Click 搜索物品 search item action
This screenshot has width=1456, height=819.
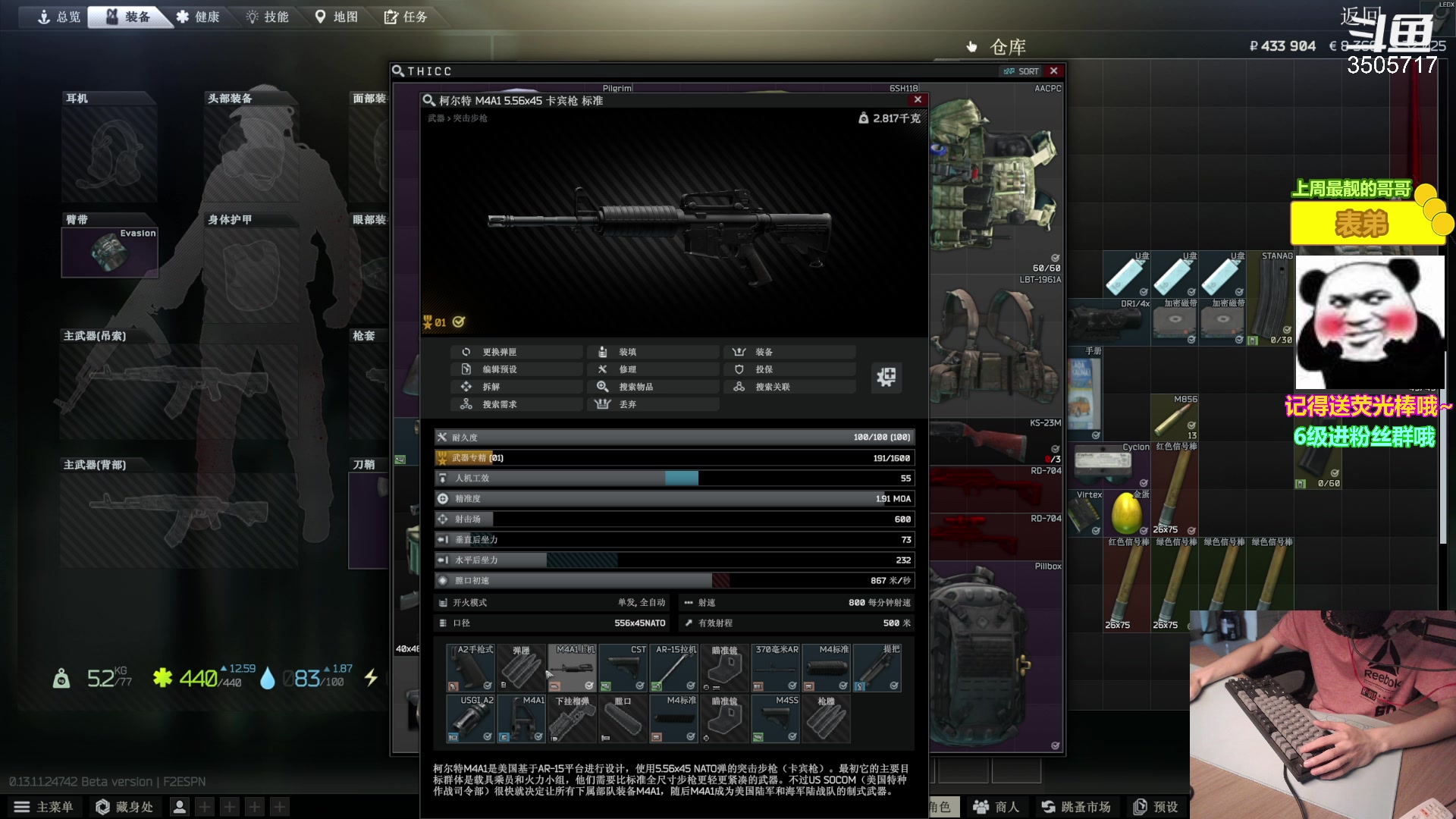(653, 387)
